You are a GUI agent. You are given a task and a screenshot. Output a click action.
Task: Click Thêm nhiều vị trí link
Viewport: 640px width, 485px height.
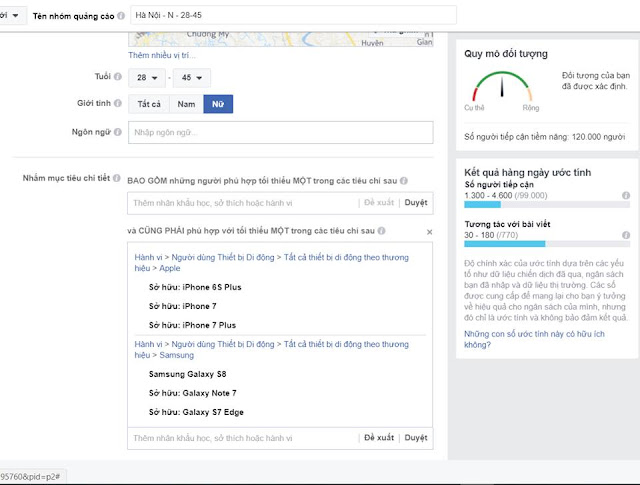162,55
